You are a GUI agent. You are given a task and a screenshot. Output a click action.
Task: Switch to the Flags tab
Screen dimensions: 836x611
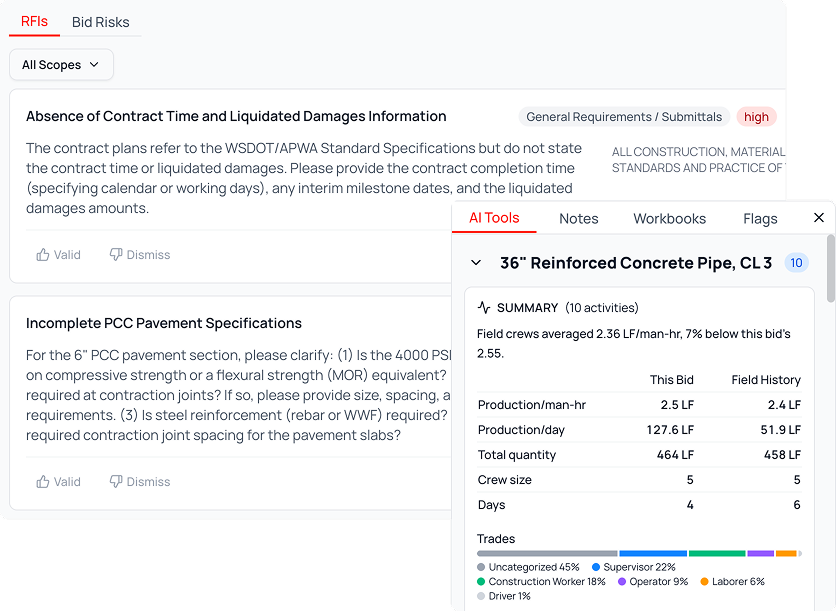760,219
